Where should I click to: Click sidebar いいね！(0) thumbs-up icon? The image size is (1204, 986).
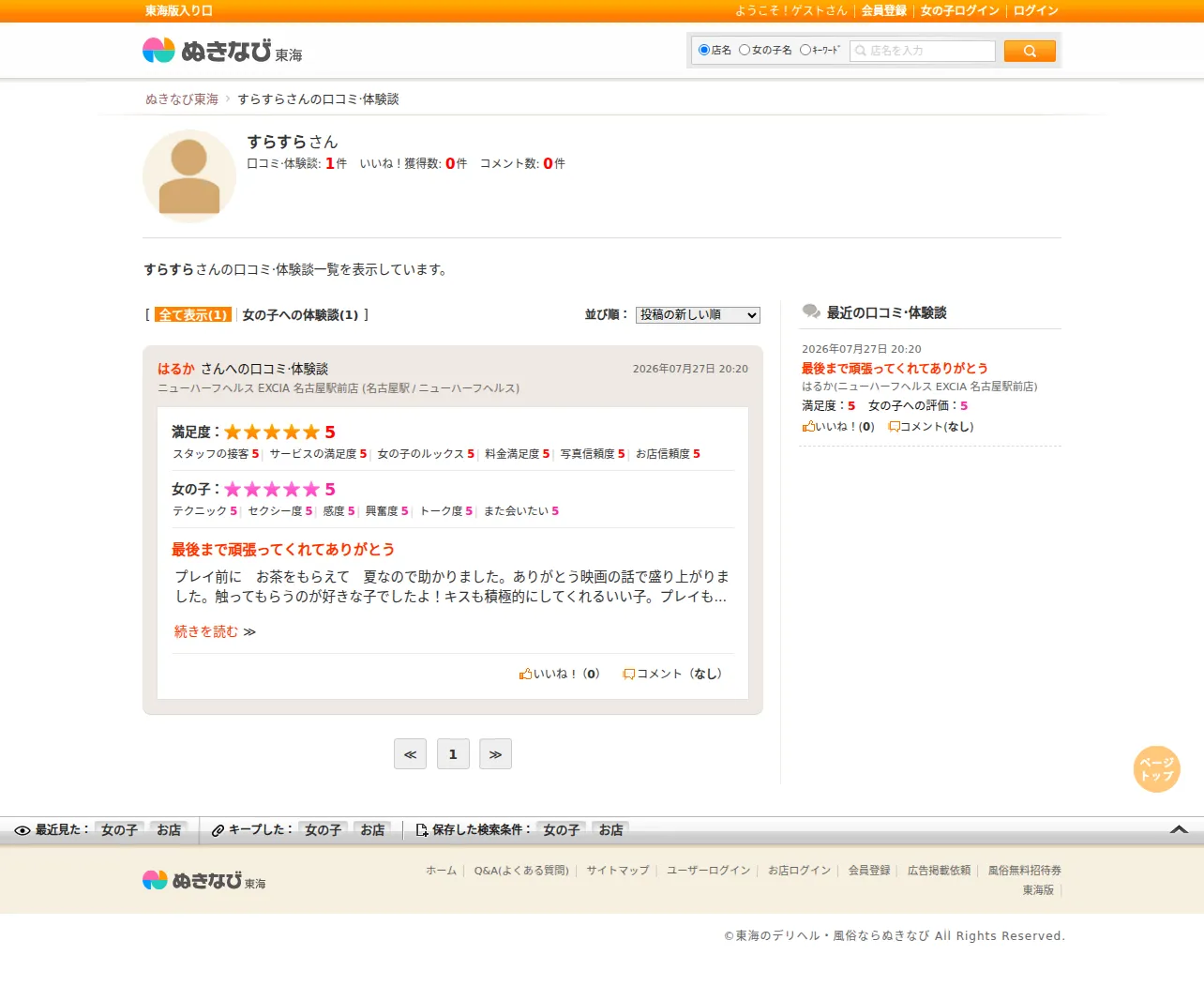coord(808,426)
